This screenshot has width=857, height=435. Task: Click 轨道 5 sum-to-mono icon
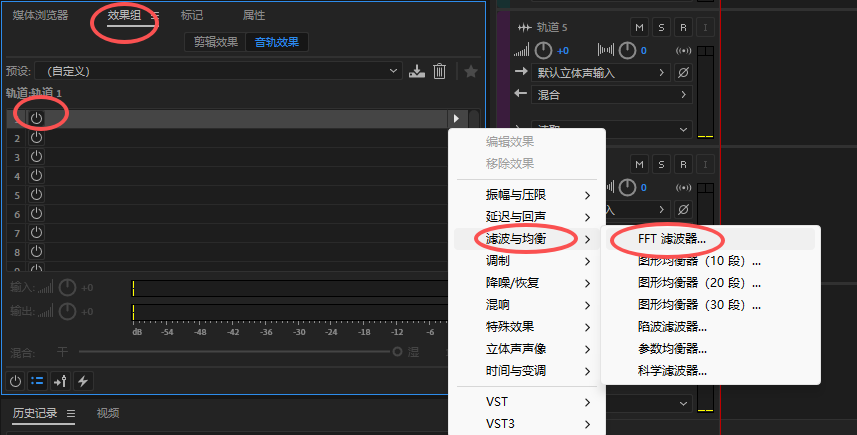[683, 51]
